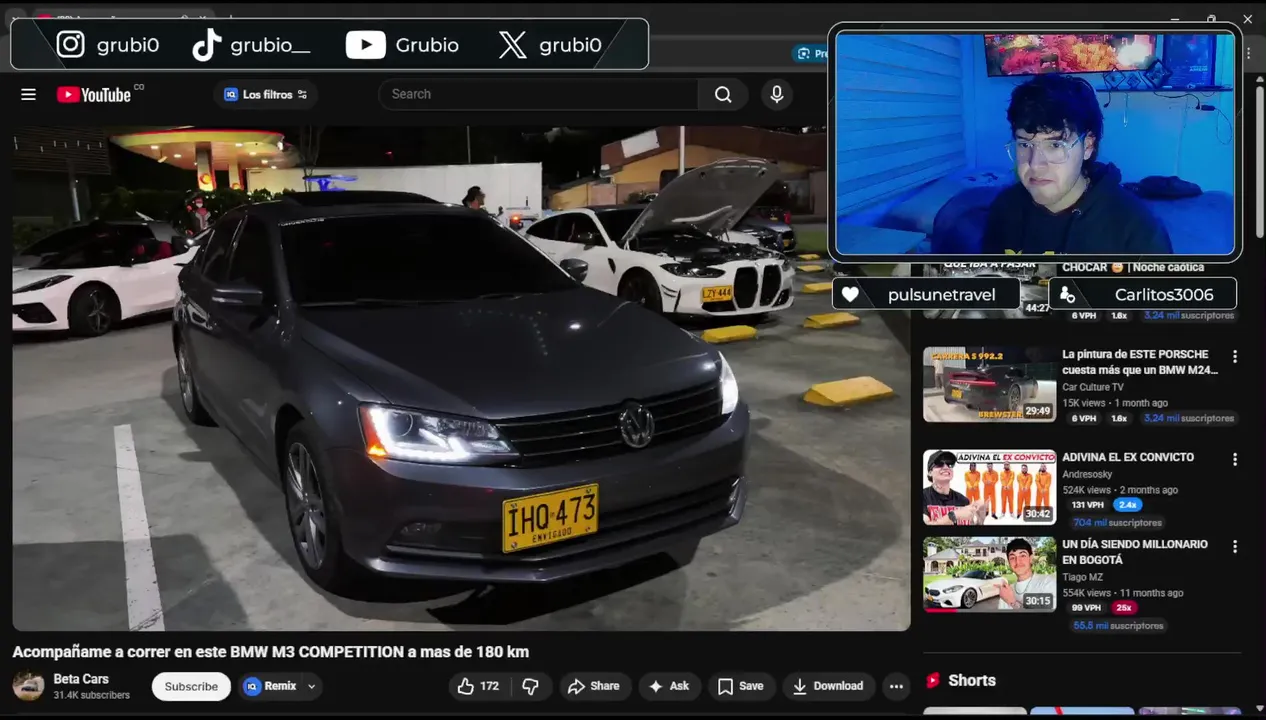This screenshot has width=1266, height=720.
Task: Open the 44:27 video thumbnail
Action: point(989,291)
